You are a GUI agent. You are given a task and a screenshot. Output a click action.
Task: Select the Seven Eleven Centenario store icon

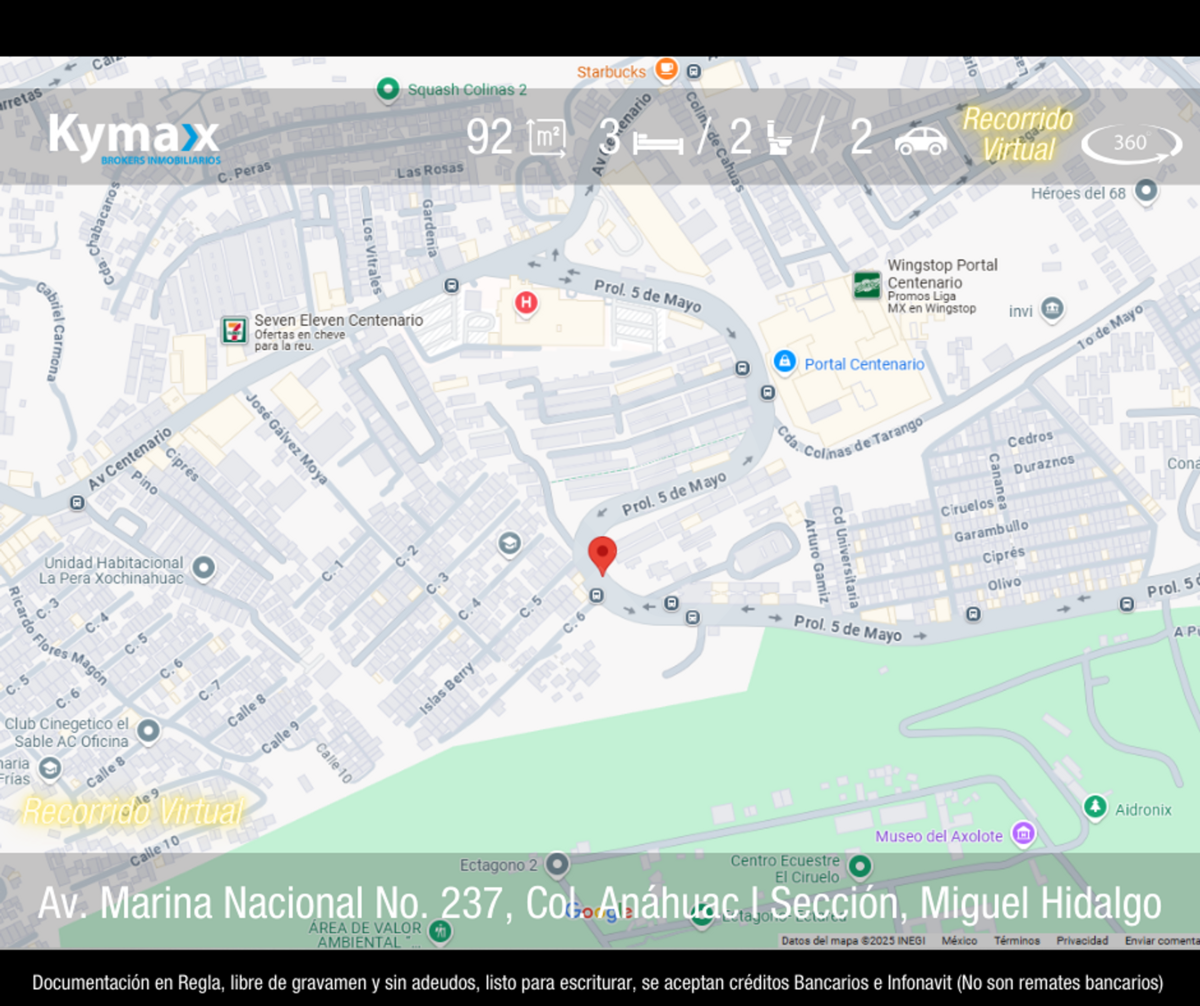coord(235,330)
